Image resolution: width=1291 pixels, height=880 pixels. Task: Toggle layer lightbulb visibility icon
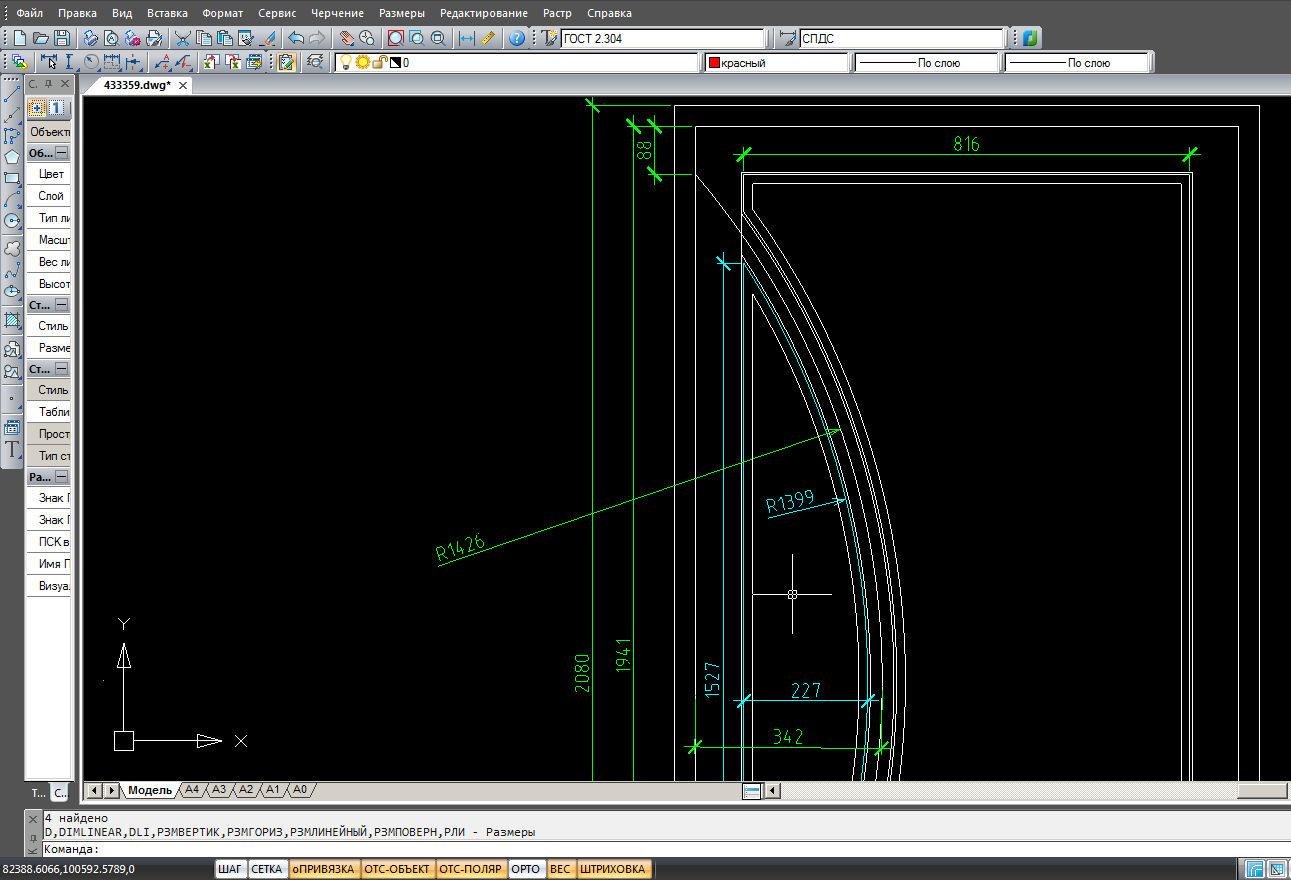(x=346, y=62)
